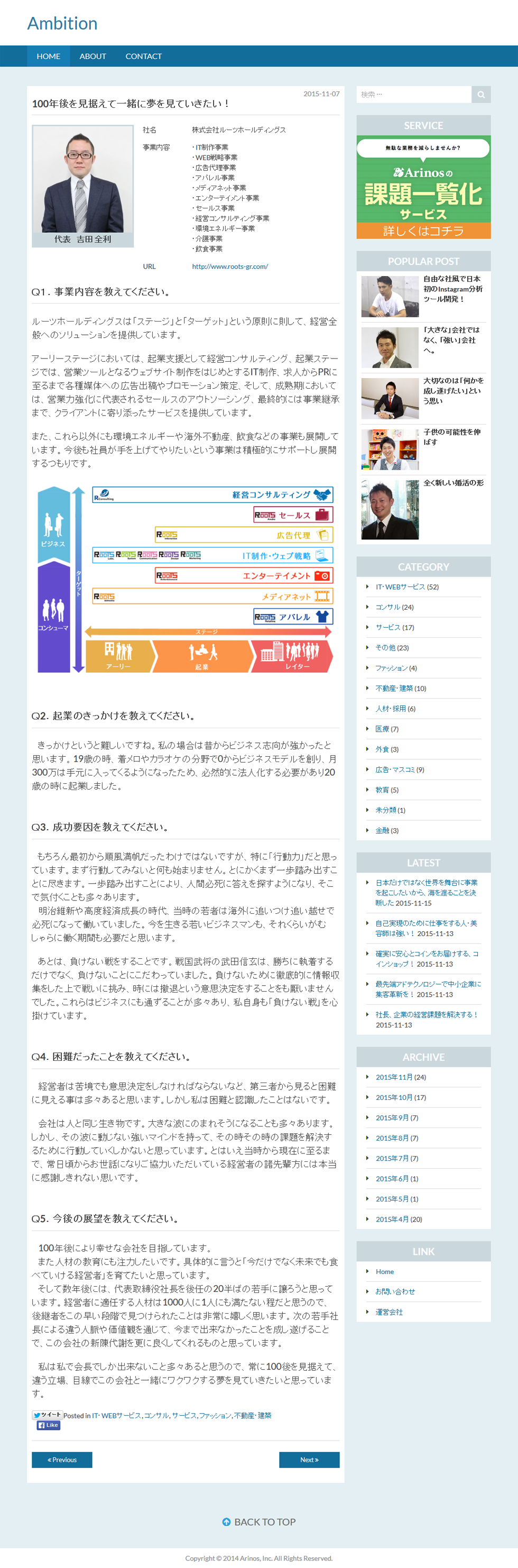The height and width of the screenshot is (1568, 518).
Task: Click the Facebook Like button
Action: (48, 1425)
